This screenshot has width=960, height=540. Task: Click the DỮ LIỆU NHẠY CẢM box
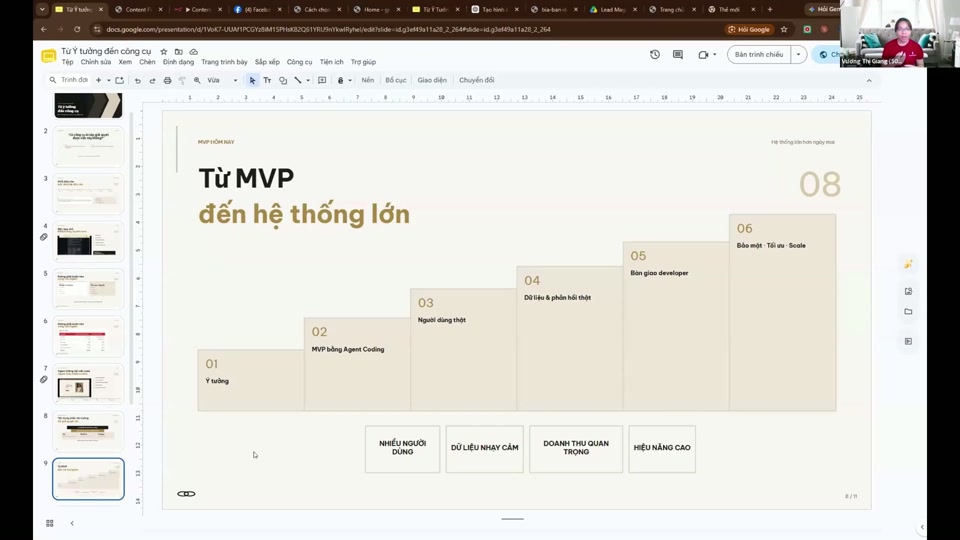[484, 449]
